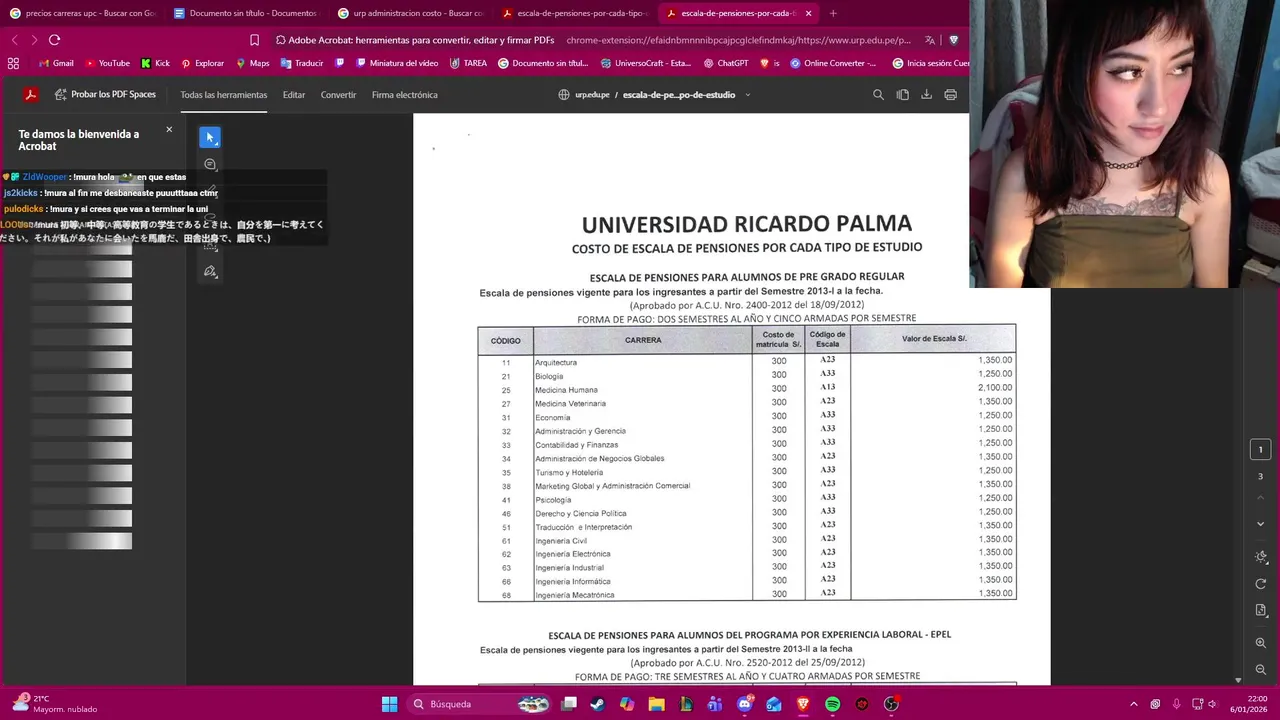Open page fit display options

(1260, 610)
